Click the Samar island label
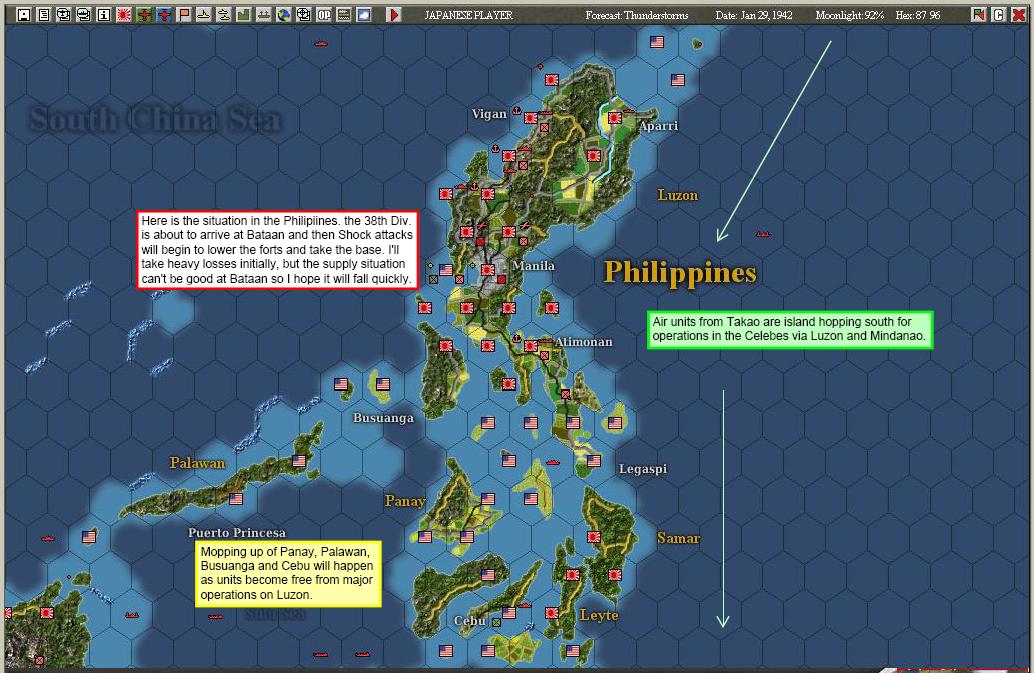Viewport: 1034px width, 673px height. pos(679,538)
